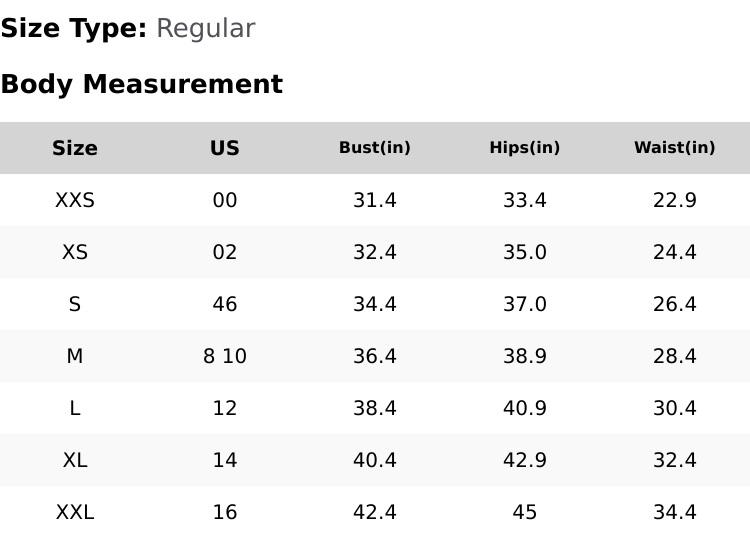Viewport: 750px width, 538px height.
Task: Select the L size row label
Action: (75, 408)
